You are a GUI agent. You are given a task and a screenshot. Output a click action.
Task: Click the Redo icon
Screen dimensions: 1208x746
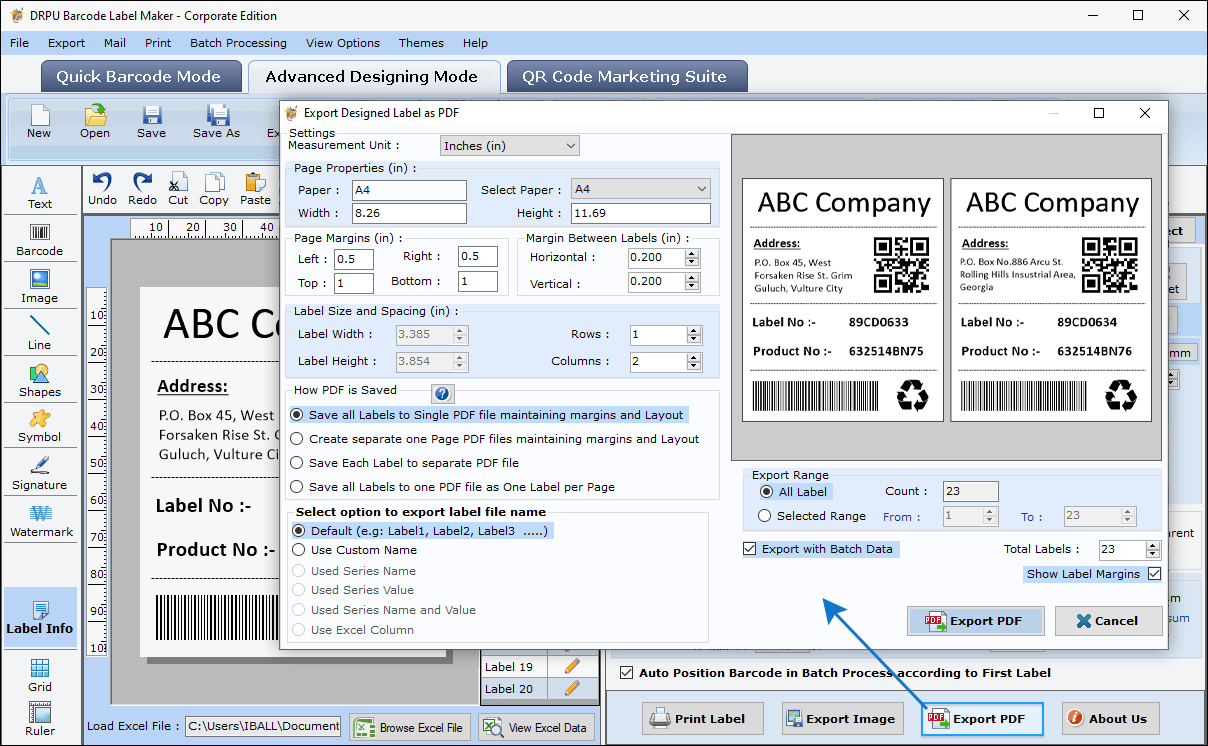(x=142, y=188)
